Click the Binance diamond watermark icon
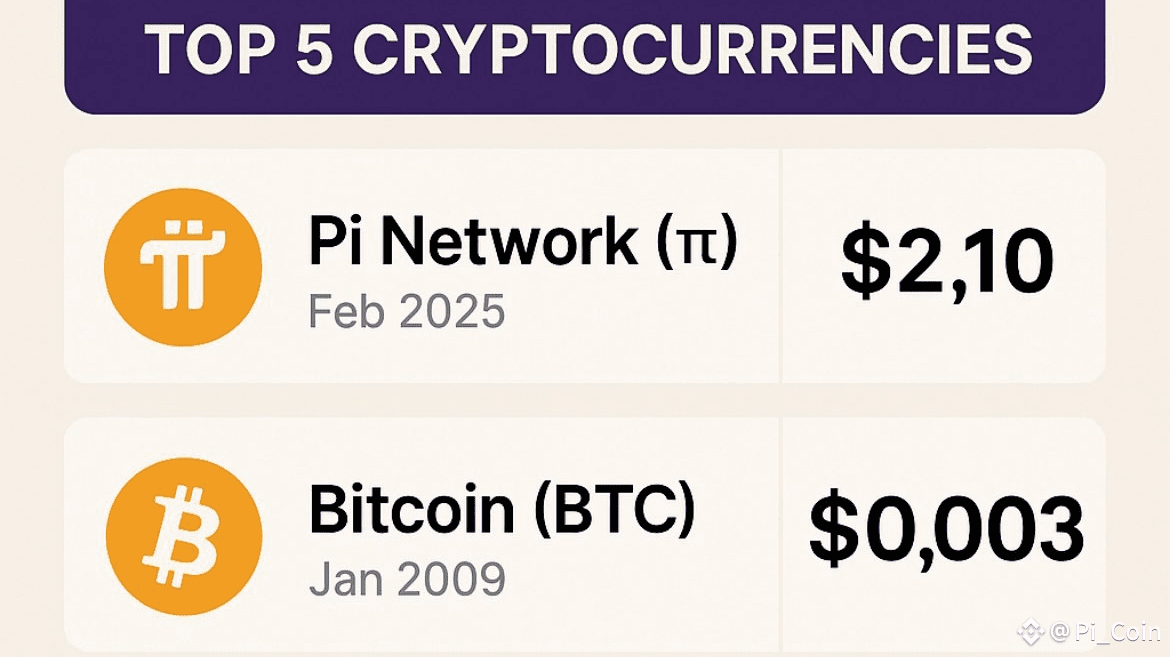The image size is (1170, 657). point(1030,632)
